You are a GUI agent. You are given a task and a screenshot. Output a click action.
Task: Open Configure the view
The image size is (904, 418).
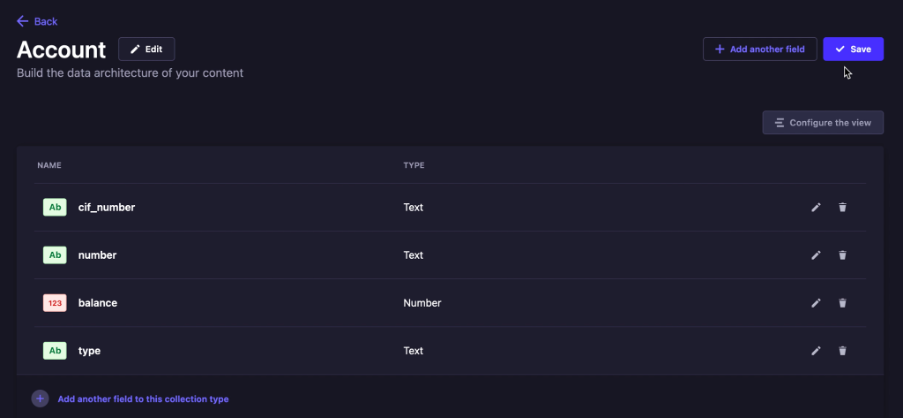823,123
